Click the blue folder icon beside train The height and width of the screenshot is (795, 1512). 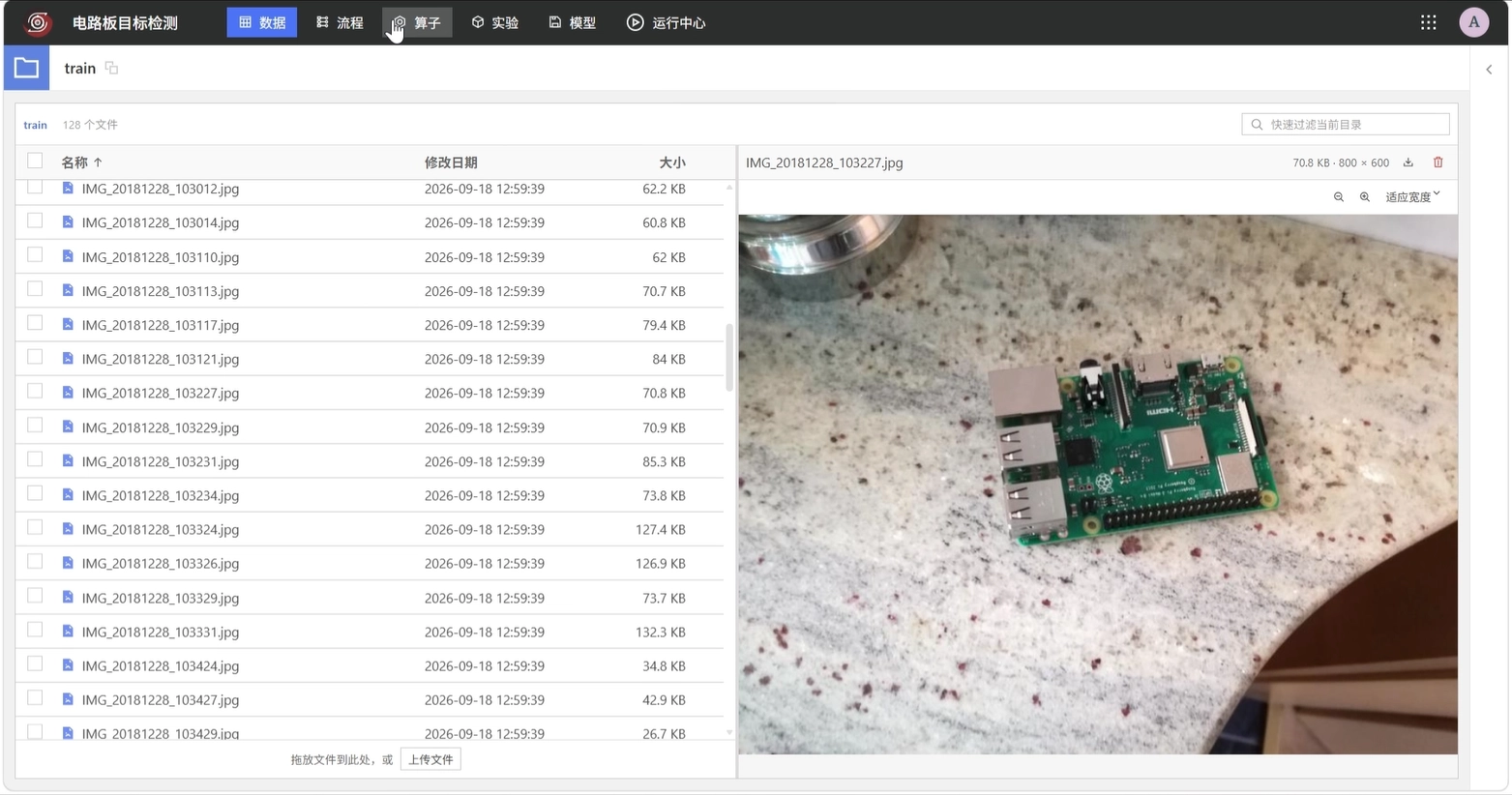[x=26, y=68]
